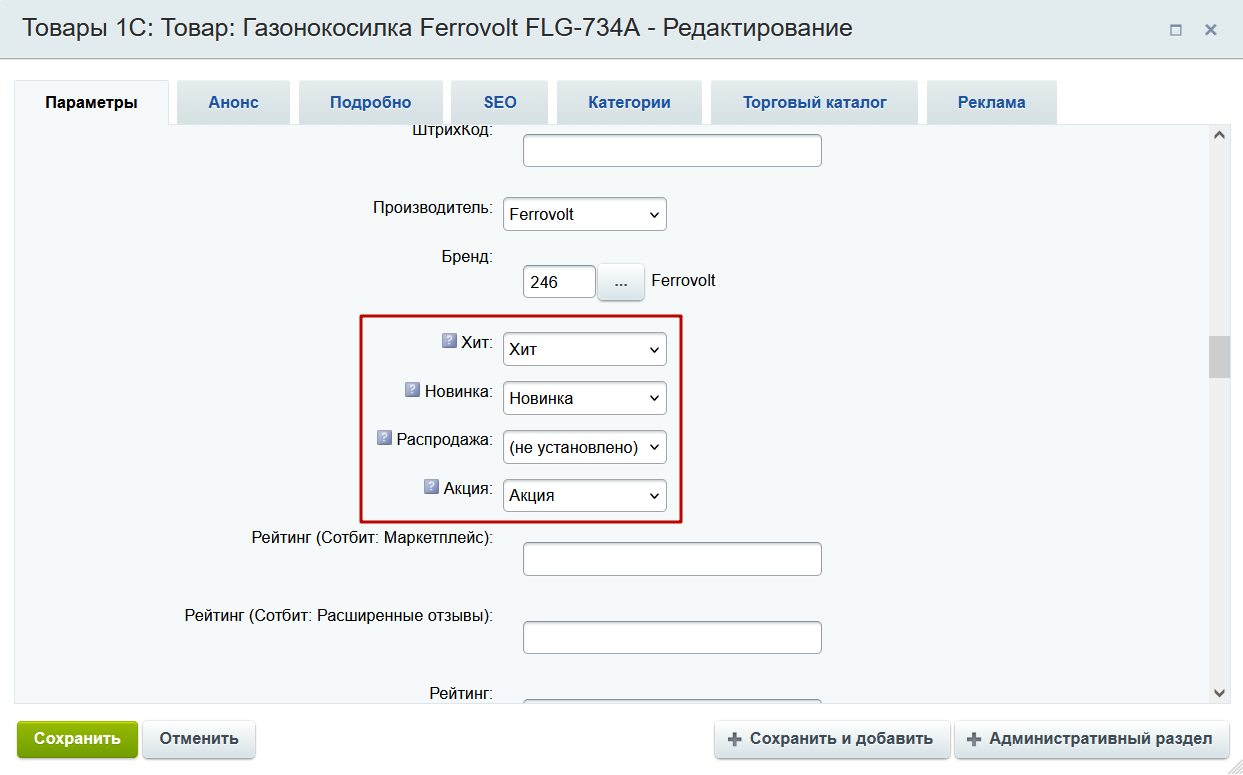Screen dimensions: 1243x775
Task: Save the product with Сохранить
Action: [x=77, y=740]
